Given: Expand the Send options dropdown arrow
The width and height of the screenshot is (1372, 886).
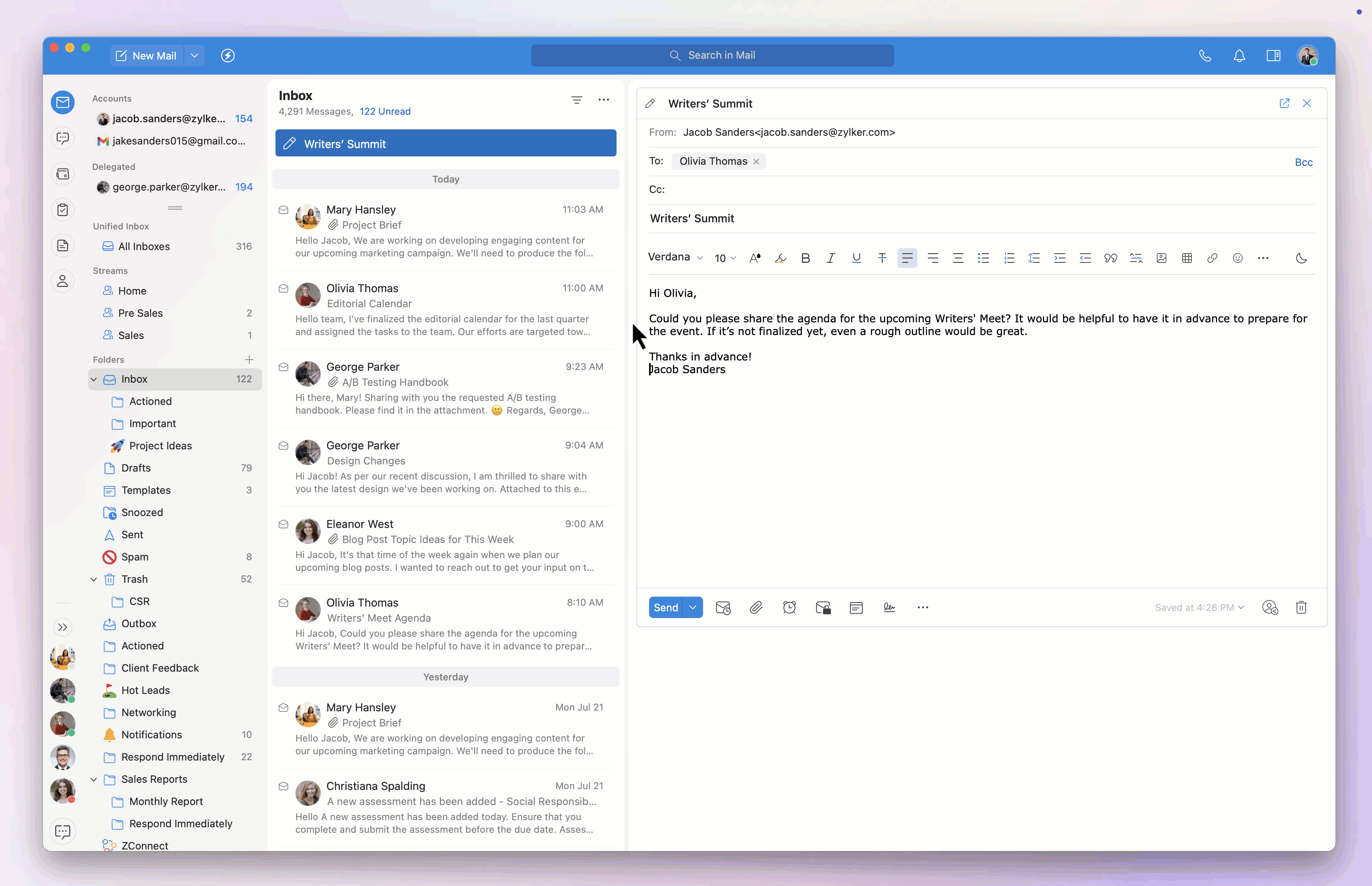Looking at the screenshot, I should (x=693, y=608).
